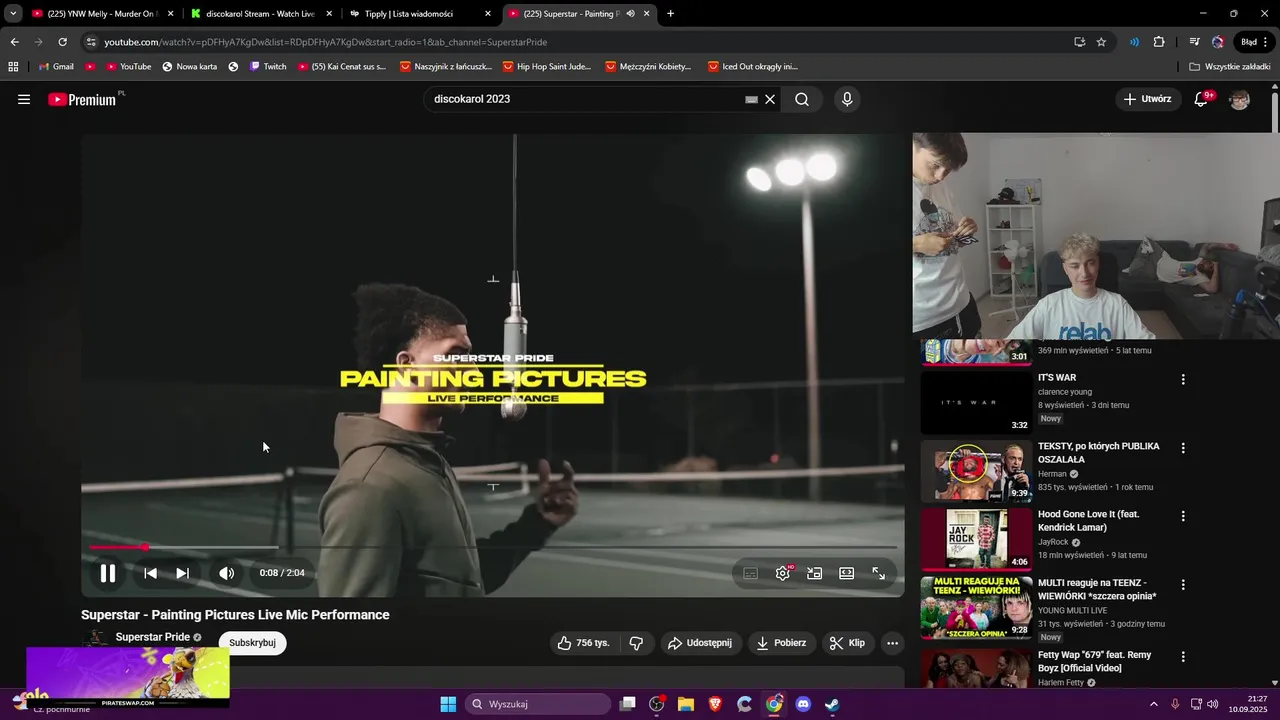The width and height of the screenshot is (1280, 720).
Task: Open options menu for Hood Gone Love It
Action: (1183, 516)
